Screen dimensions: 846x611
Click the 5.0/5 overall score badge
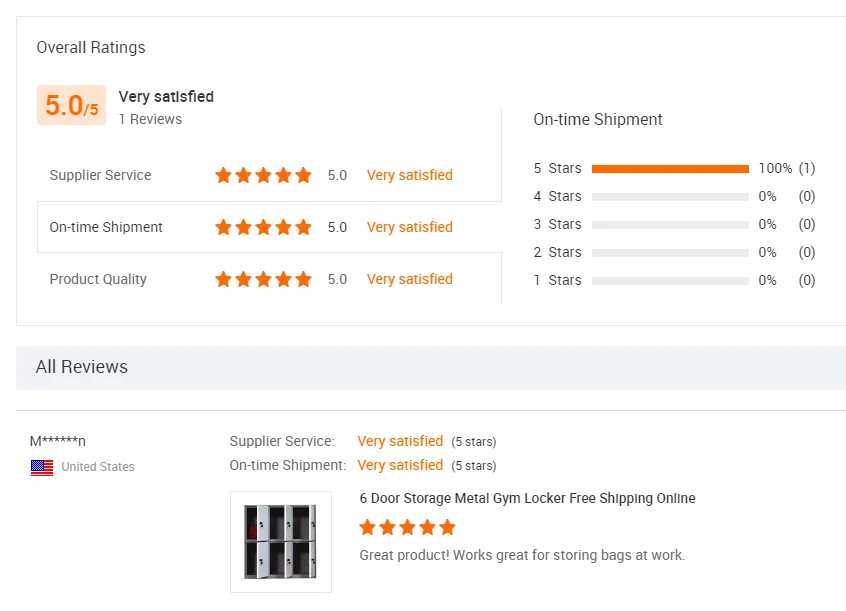tap(71, 105)
